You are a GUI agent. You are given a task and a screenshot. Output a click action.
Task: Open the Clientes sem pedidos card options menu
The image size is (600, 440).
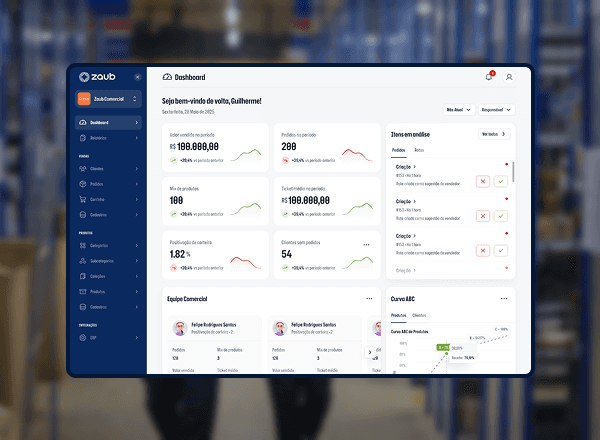pyautogui.click(x=366, y=244)
